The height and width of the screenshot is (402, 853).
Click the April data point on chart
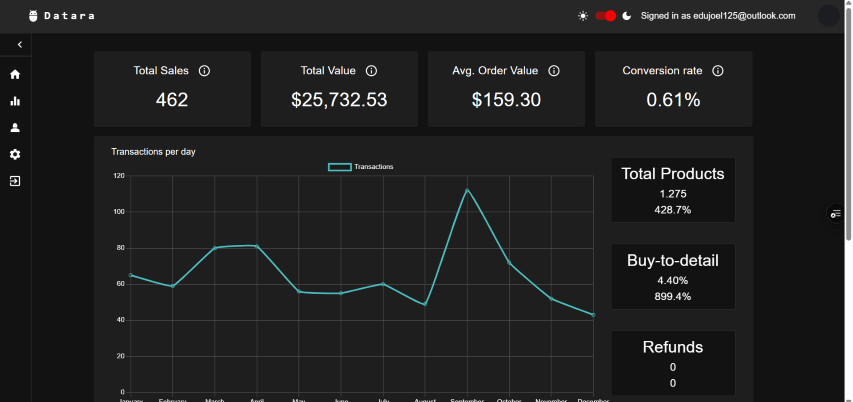pos(257,246)
